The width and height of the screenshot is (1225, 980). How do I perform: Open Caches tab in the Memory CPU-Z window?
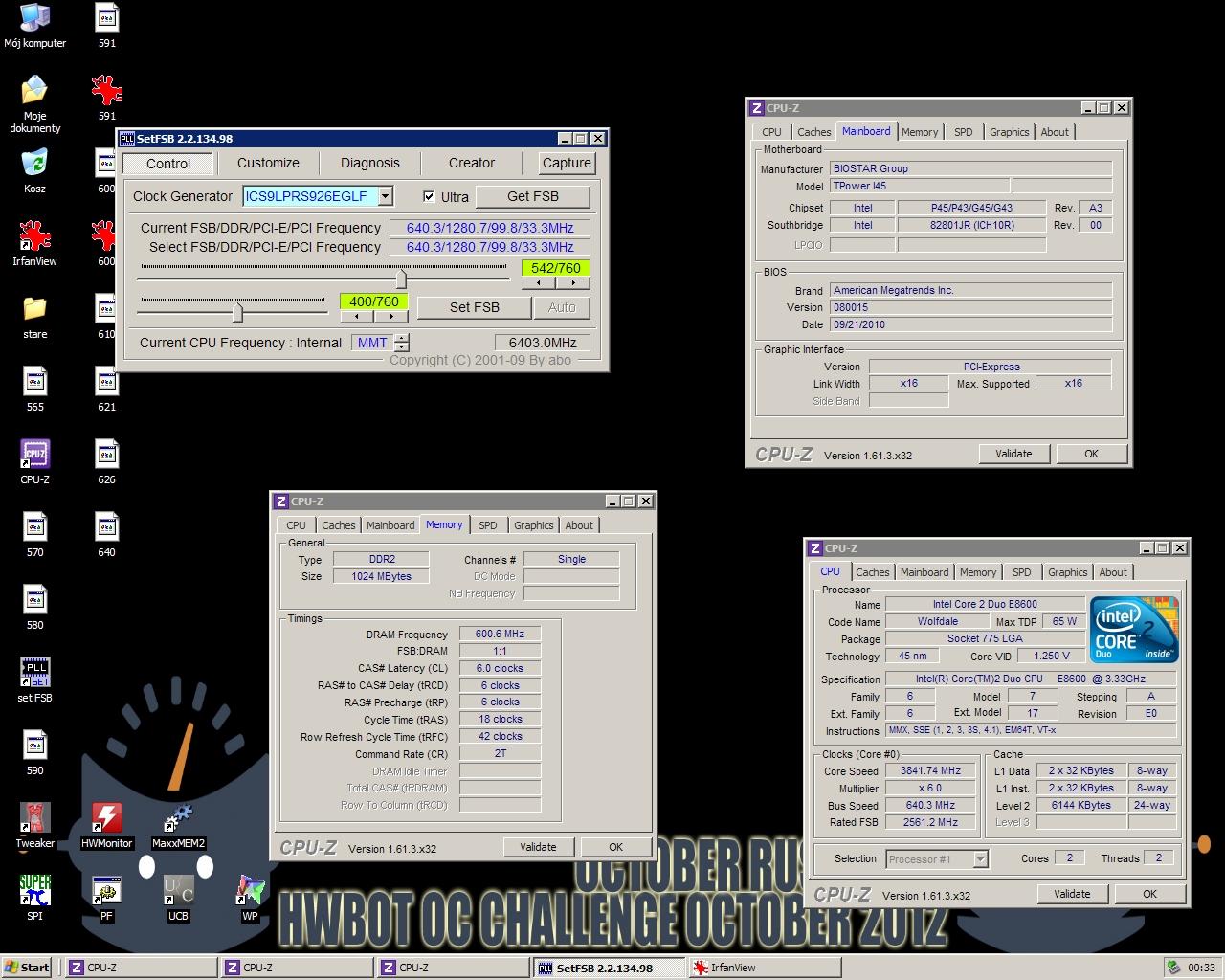[x=338, y=525]
